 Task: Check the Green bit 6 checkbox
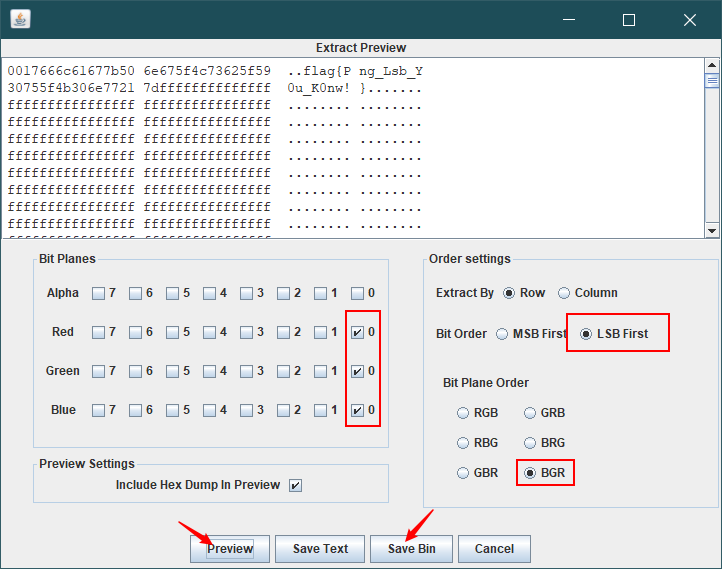pyautogui.click(x=135, y=371)
